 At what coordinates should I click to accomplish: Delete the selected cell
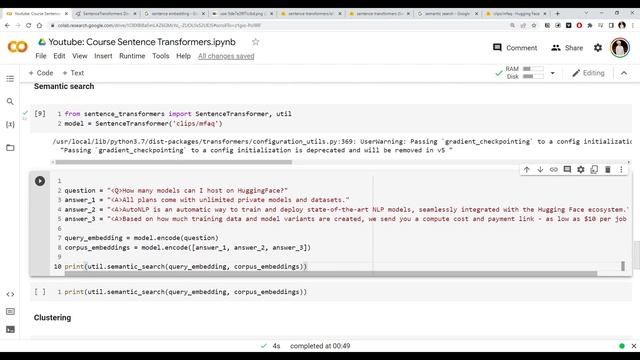607,169
